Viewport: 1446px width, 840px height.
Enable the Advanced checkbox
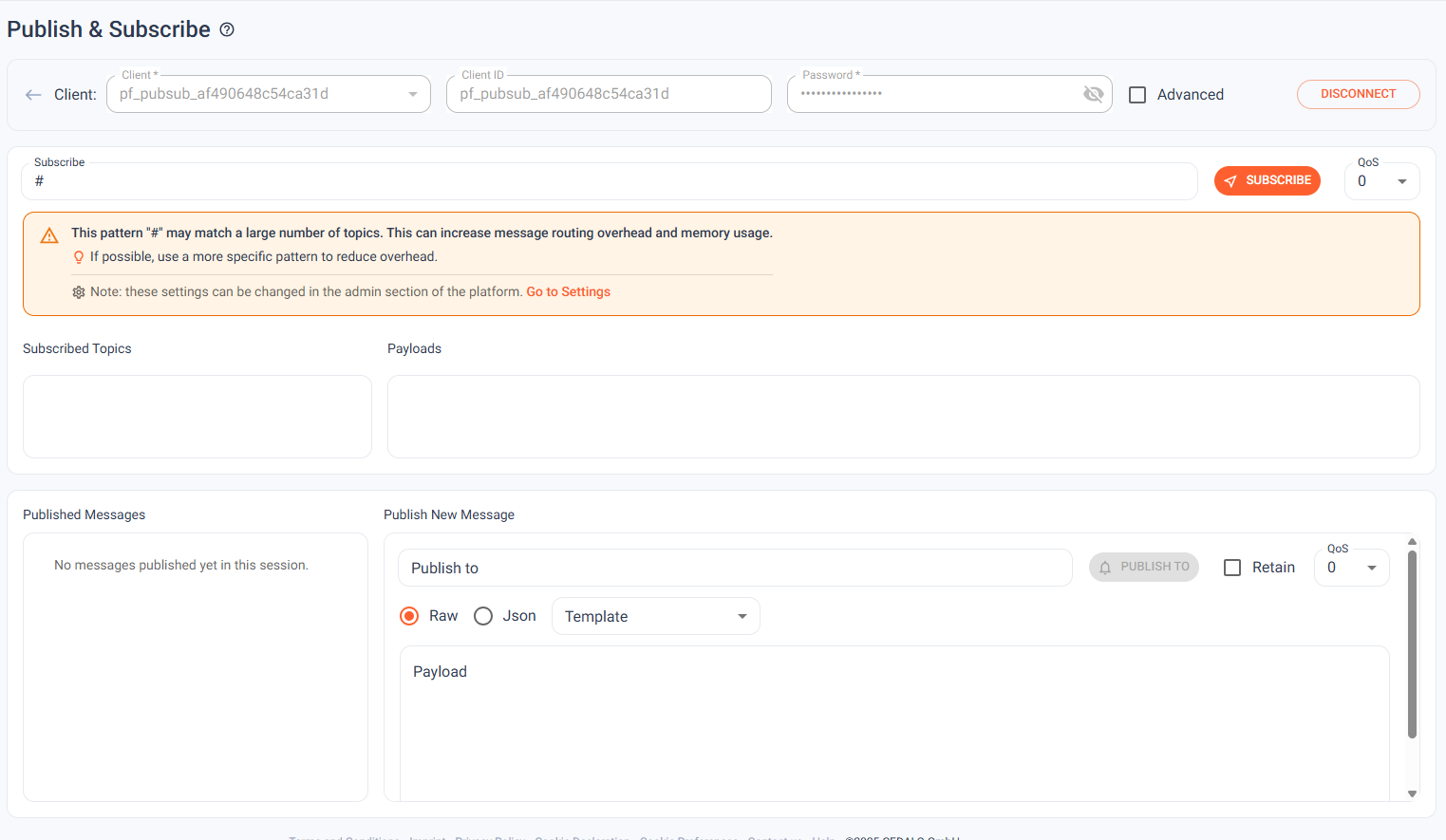1137,95
